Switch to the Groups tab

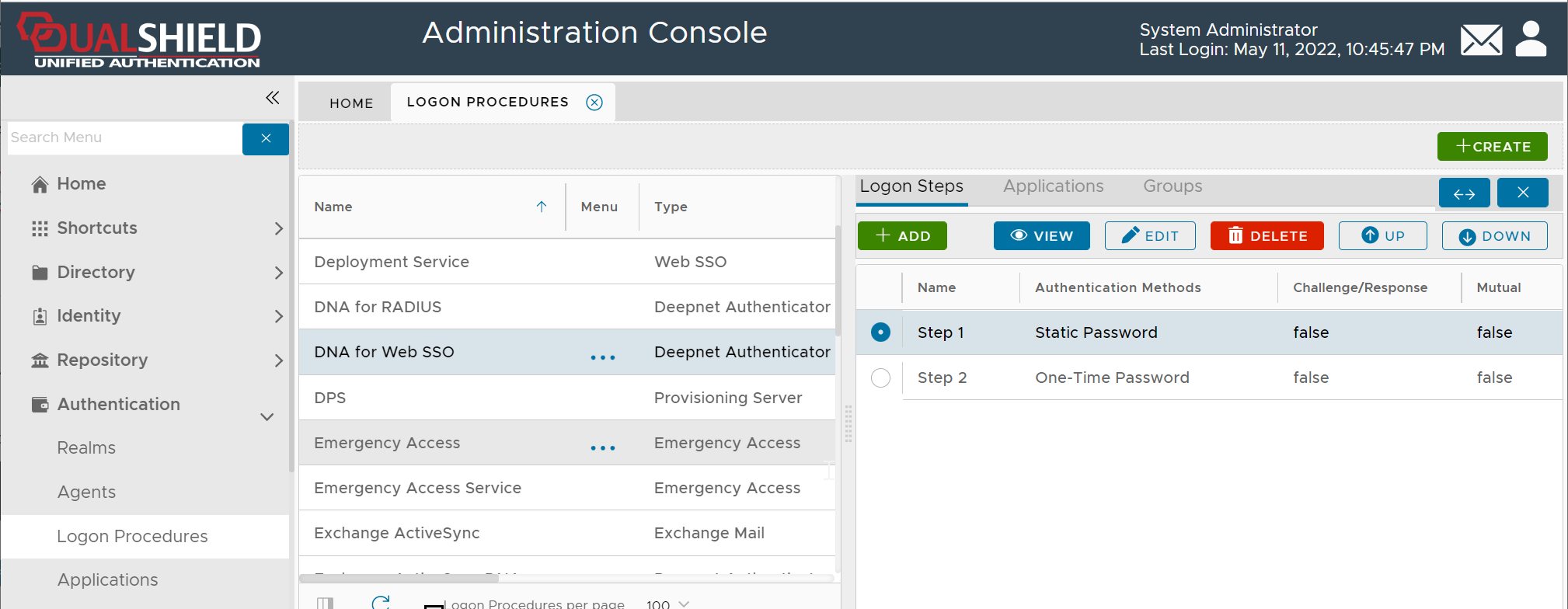coord(1172,186)
